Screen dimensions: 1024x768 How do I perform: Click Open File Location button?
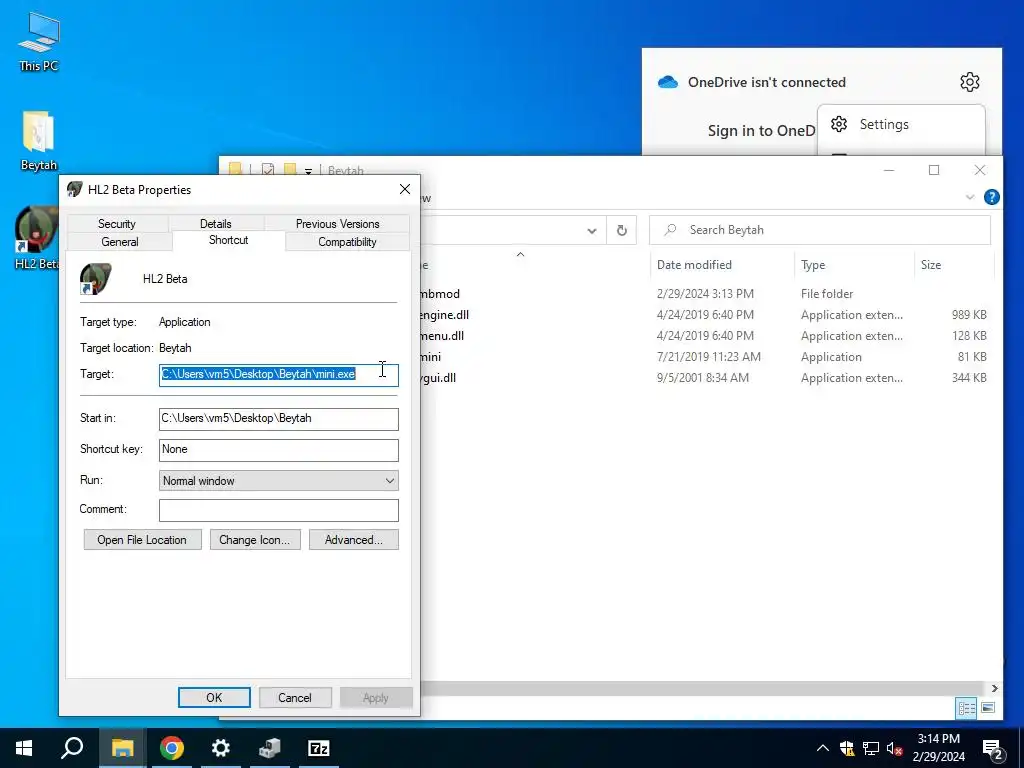coord(142,540)
